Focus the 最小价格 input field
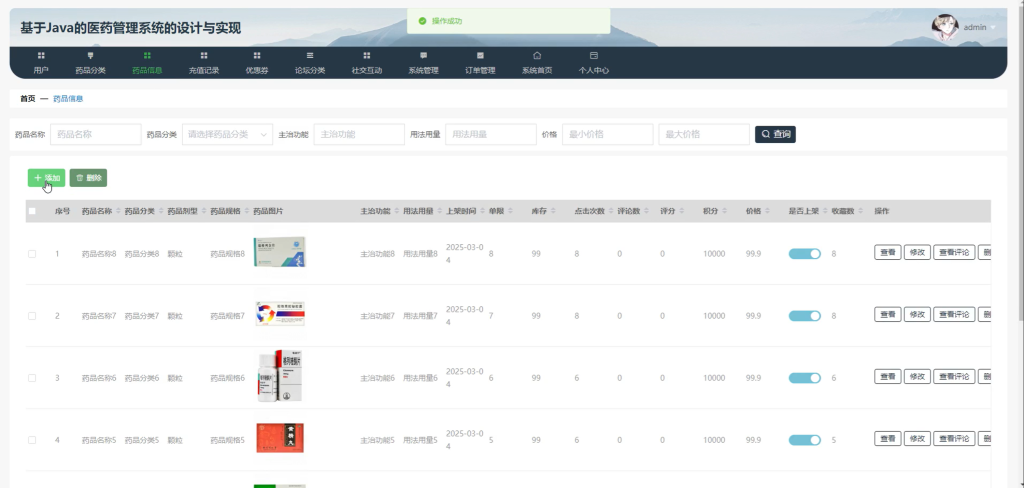The width and height of the screenshot is (1024, 488). pos(607,134)
